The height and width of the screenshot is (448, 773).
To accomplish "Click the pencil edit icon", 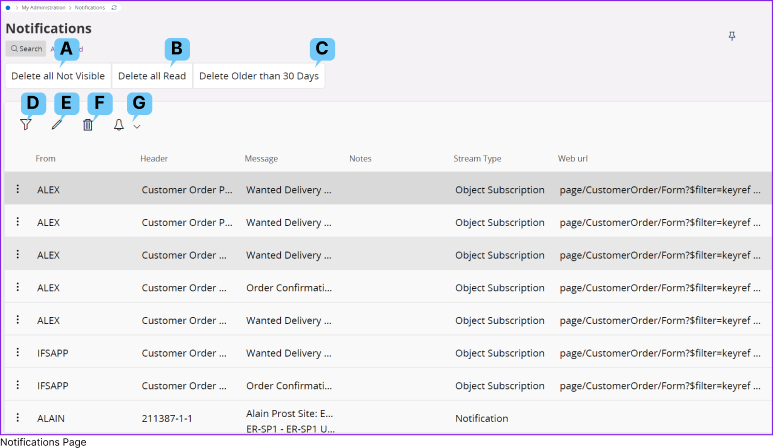I will (x=57, y=125).
